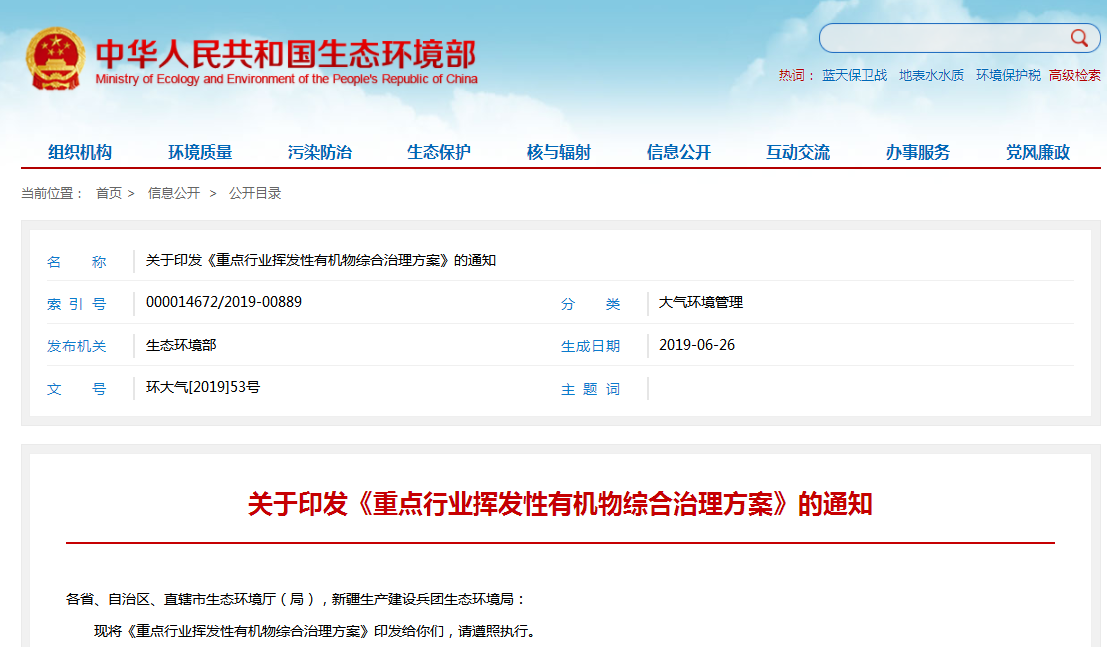This screenshot has height=647, width=1107.
Task: Open the 污染防治 menu
Action: point(319,152)
